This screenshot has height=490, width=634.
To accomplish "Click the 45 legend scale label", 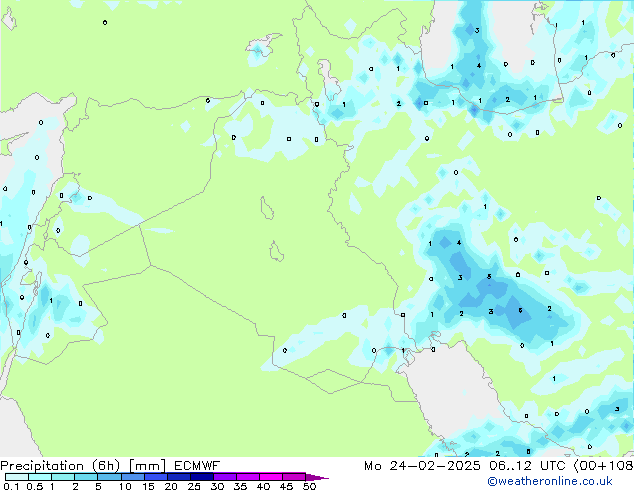I will pyautogui.click(x=287, y=486).
